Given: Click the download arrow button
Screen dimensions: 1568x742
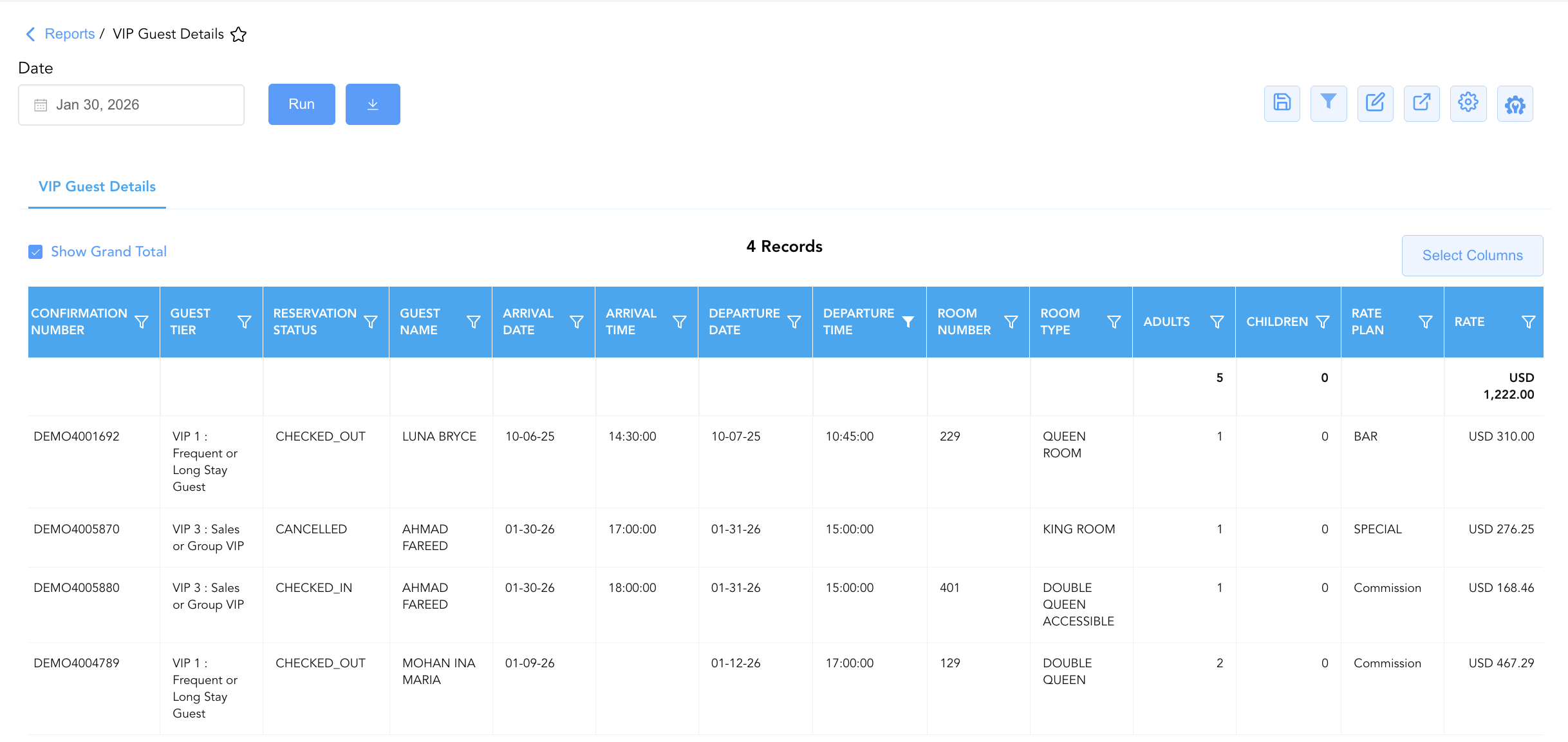Looking at the screenshot, I should point(373,104).
